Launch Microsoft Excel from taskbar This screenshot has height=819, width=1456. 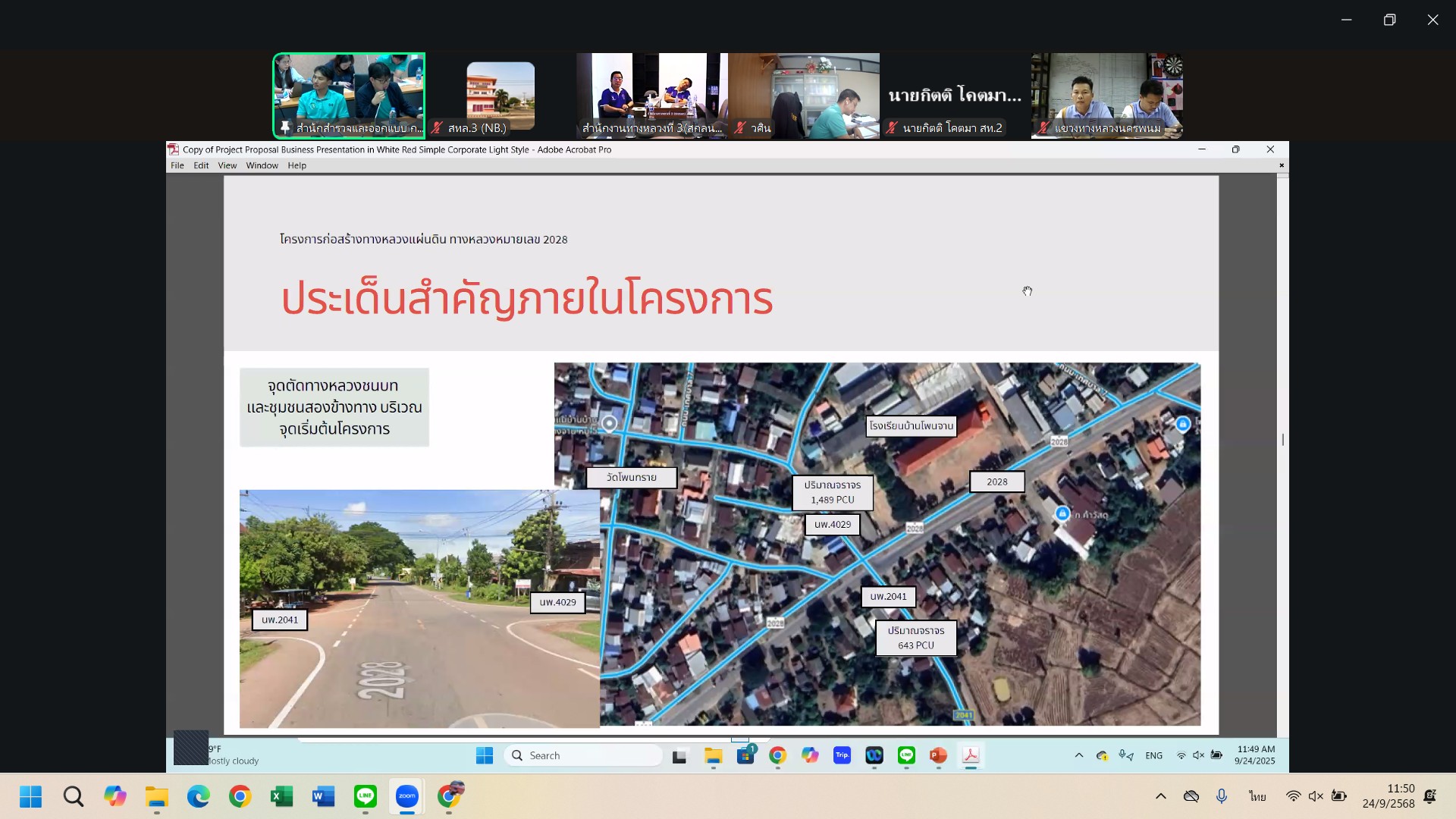point(281,796)
